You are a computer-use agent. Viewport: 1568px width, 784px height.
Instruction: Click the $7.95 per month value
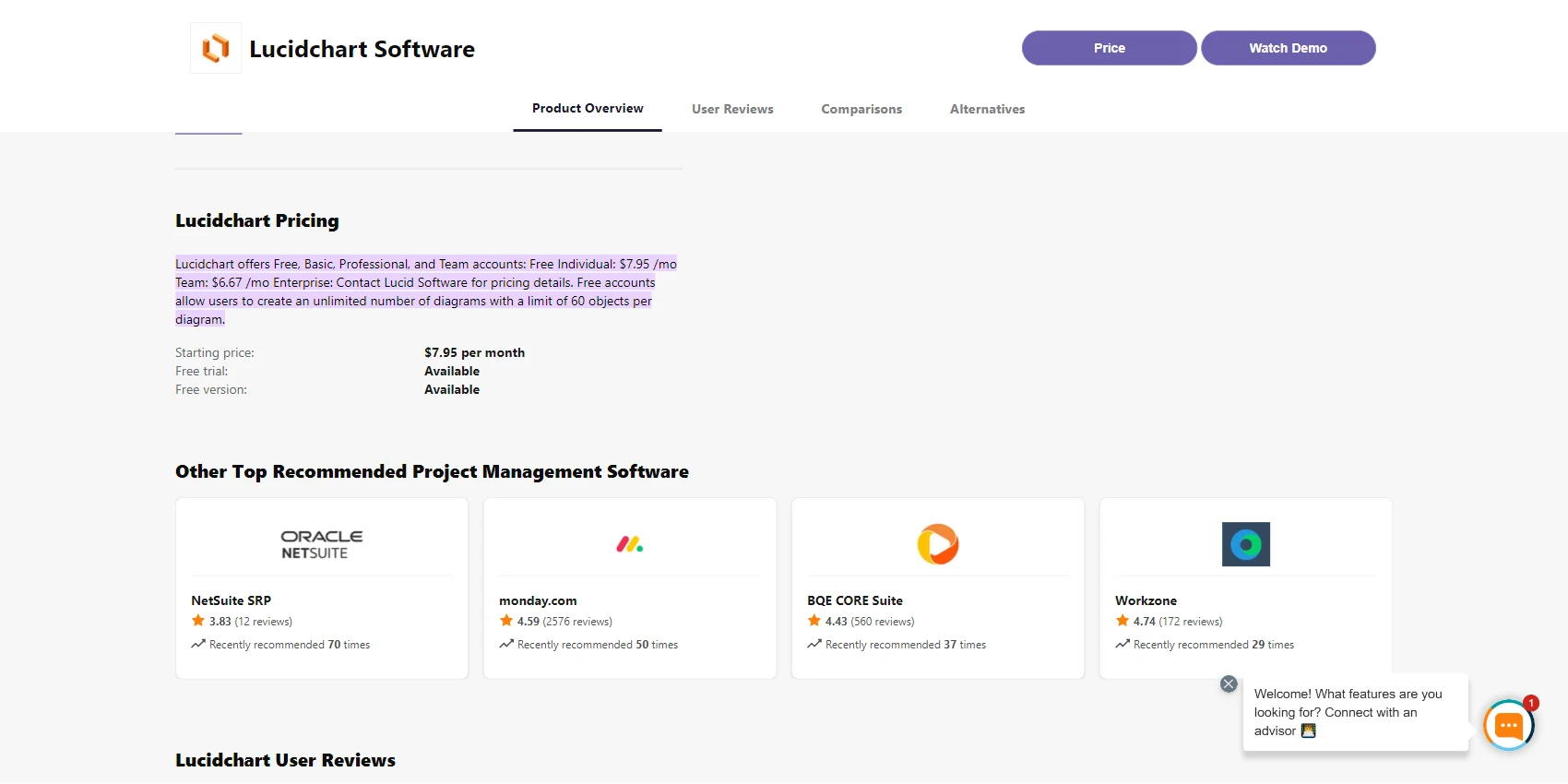(474, 352)
